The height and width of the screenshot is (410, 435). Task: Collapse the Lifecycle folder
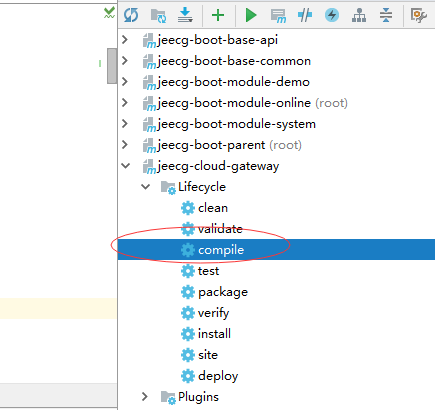coord(146,187)
